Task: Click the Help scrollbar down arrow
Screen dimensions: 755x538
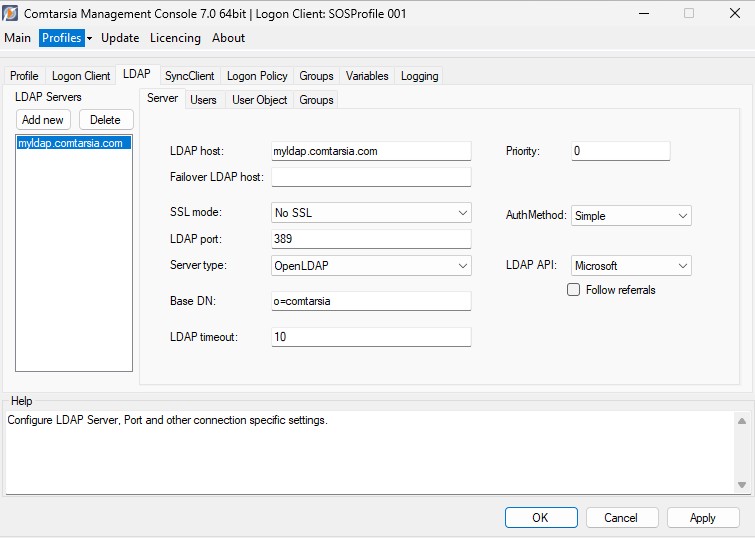Action: pyautogui.click(x=742, y=485)
